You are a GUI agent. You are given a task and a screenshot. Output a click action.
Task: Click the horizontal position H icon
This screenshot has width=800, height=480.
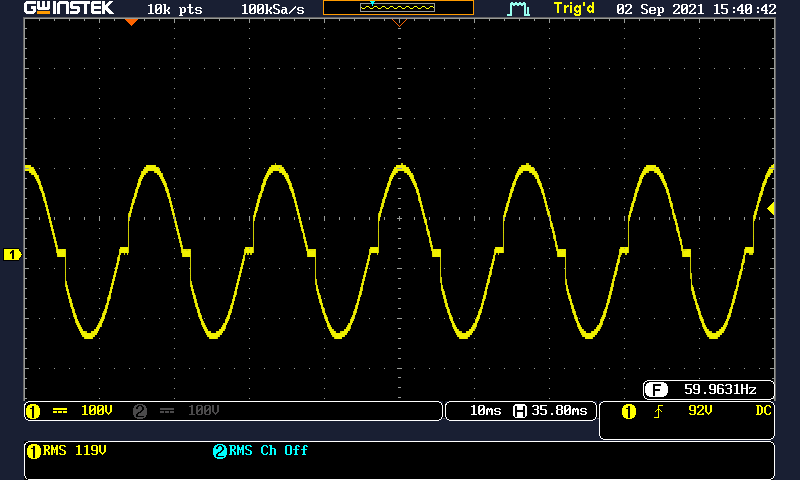(x=520, y=411)
